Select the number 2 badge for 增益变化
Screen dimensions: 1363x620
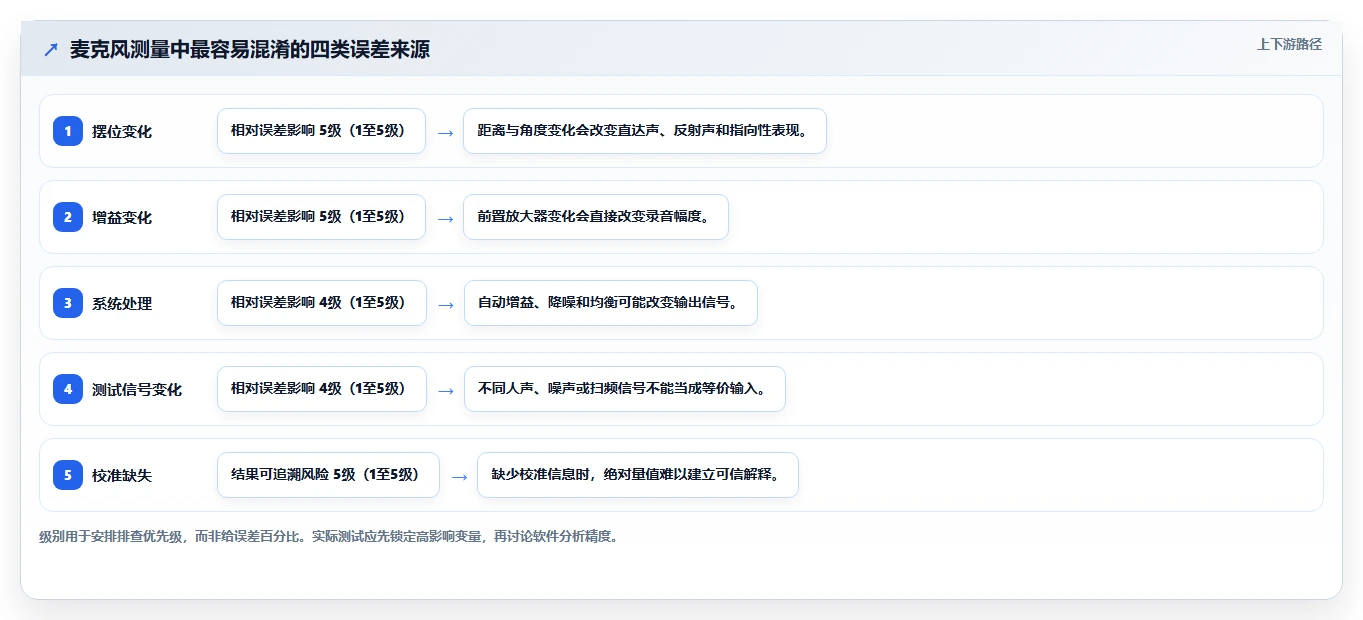(x=68, y=217)
